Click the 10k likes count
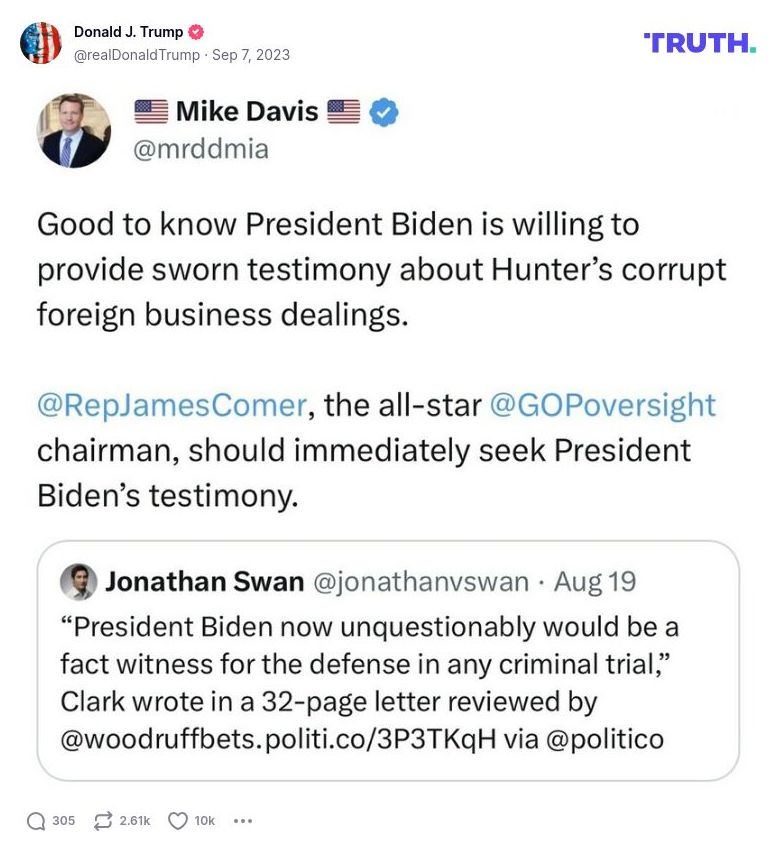Image resolution: width=777 pixels, height=851 pixels. point(205,821)
